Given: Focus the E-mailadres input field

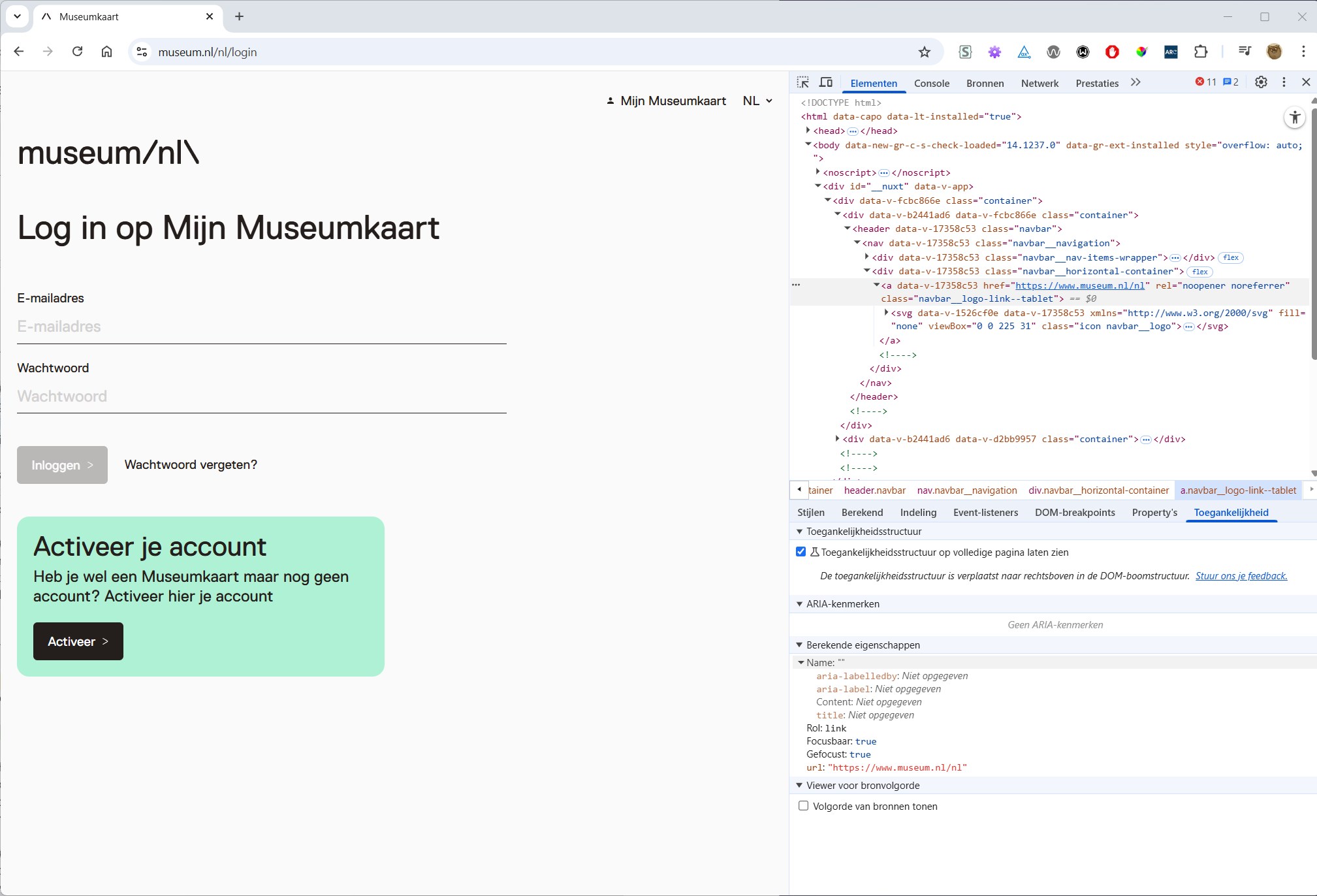Looking at the screenshot, I should click(x=262, y=327).
